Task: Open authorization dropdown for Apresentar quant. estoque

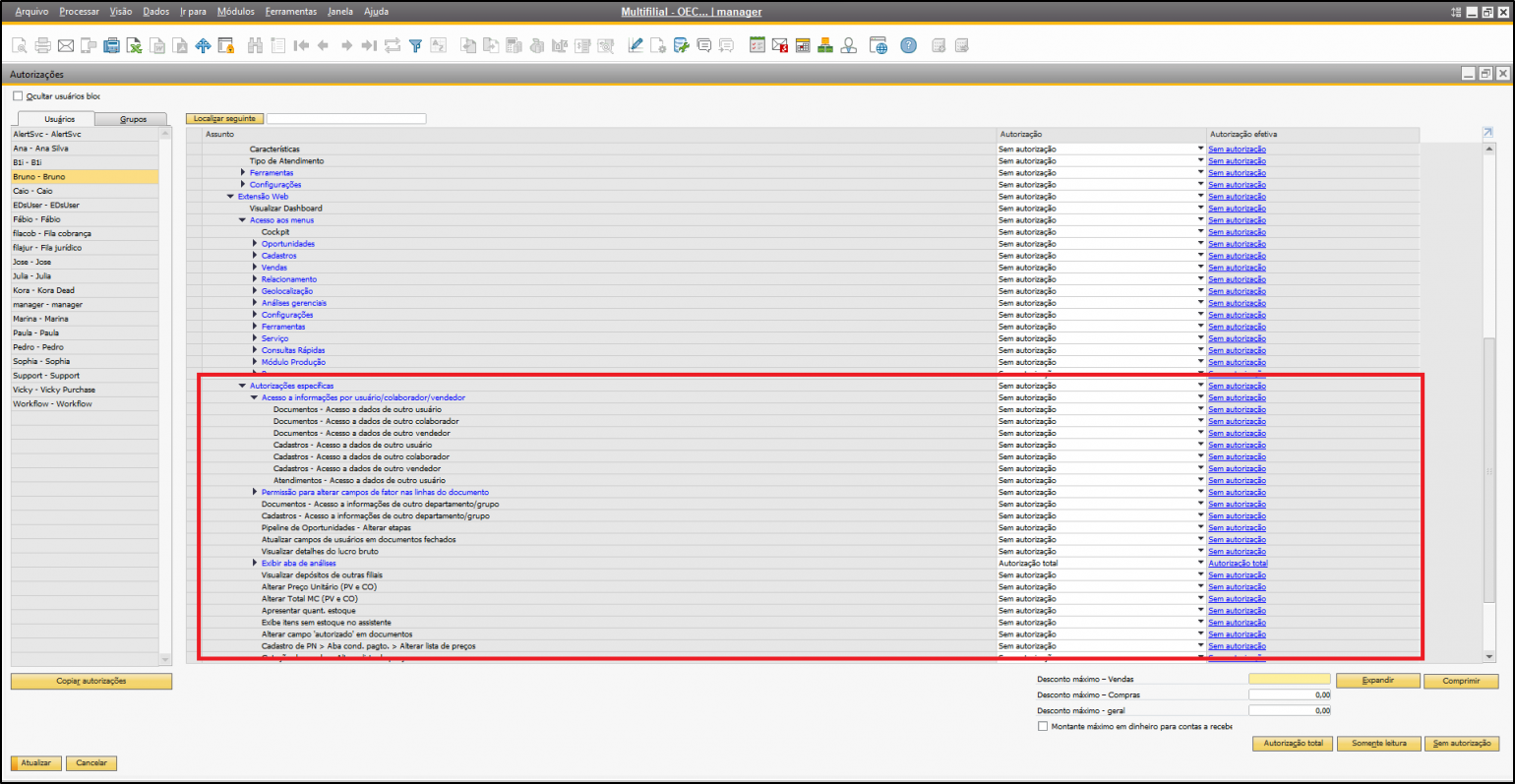Action: click(1200, 611)
